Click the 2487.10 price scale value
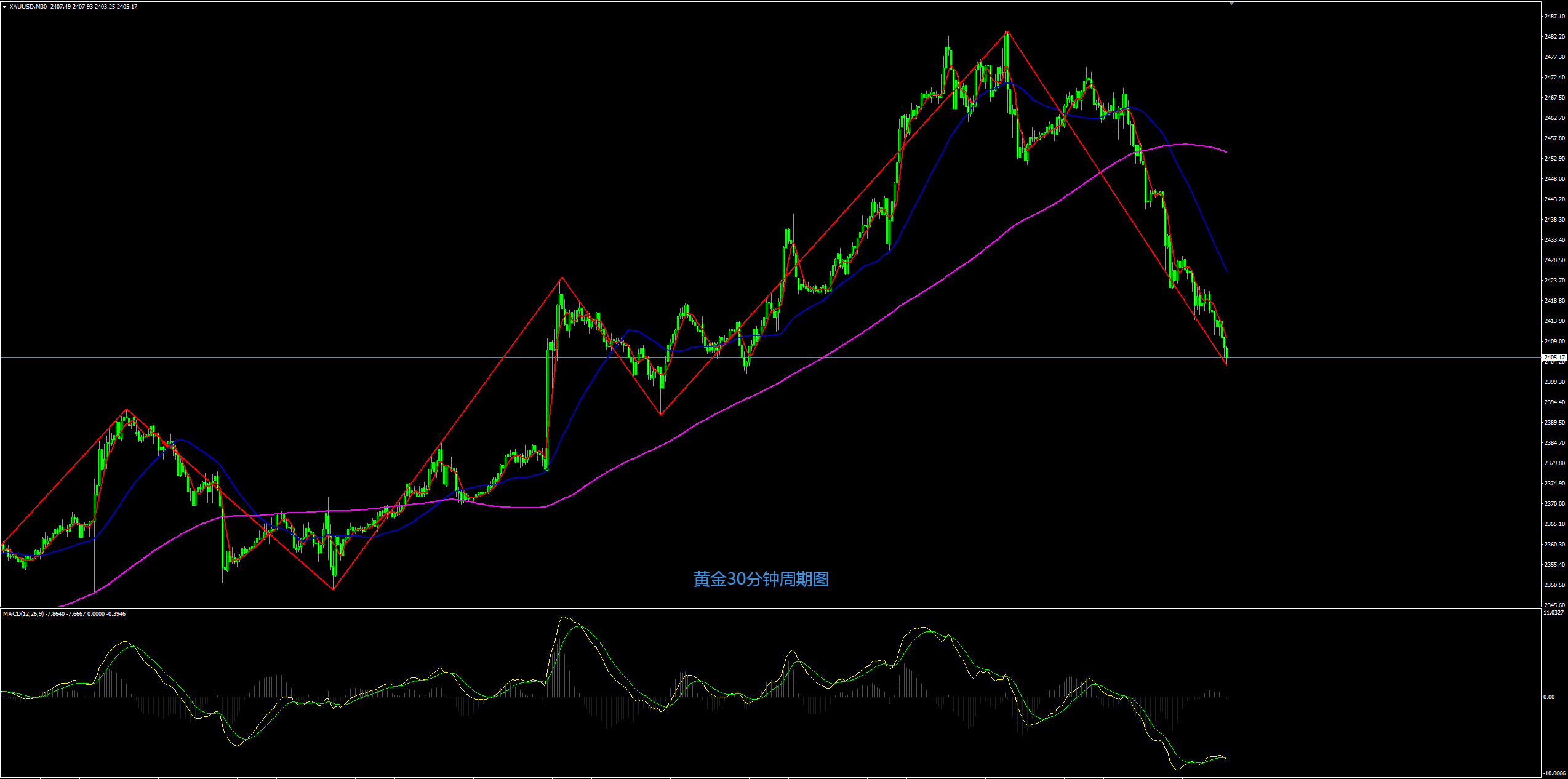Screen dimensions: 1568x779 1554,17
